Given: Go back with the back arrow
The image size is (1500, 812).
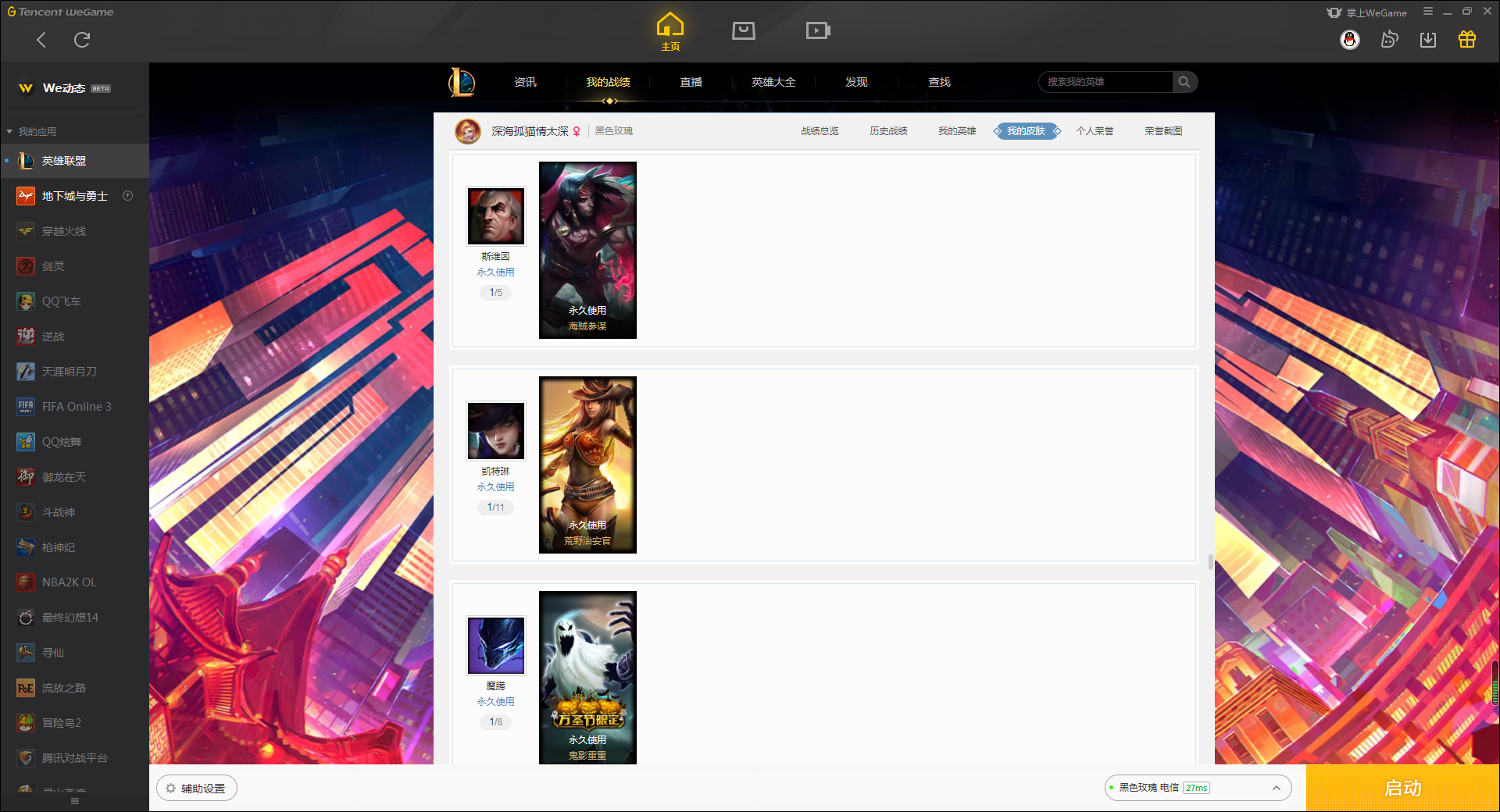Looking at the screenshot, I should pyautogui.click(x=41, y=40).
